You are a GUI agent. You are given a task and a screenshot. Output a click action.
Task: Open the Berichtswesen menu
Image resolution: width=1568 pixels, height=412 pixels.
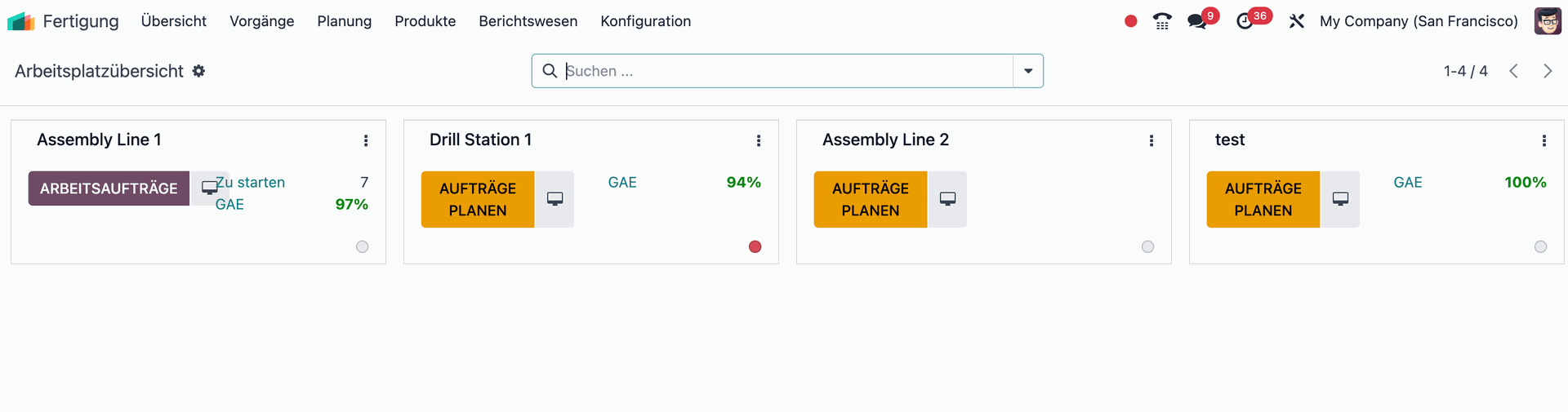pos(528,21)
